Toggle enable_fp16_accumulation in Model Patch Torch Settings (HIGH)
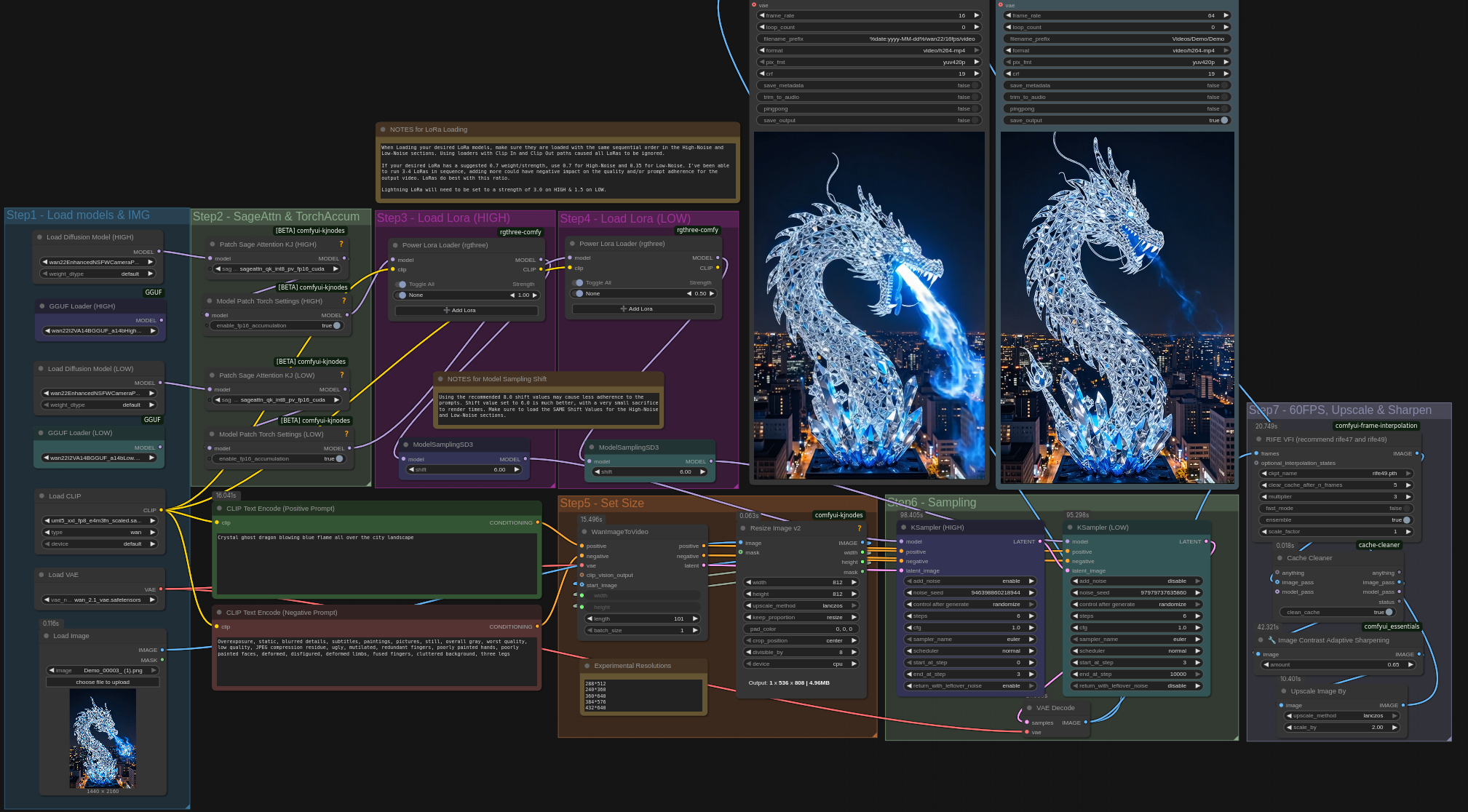The height and width of the screenshot is (812, 1468). [x=336, y=325]
